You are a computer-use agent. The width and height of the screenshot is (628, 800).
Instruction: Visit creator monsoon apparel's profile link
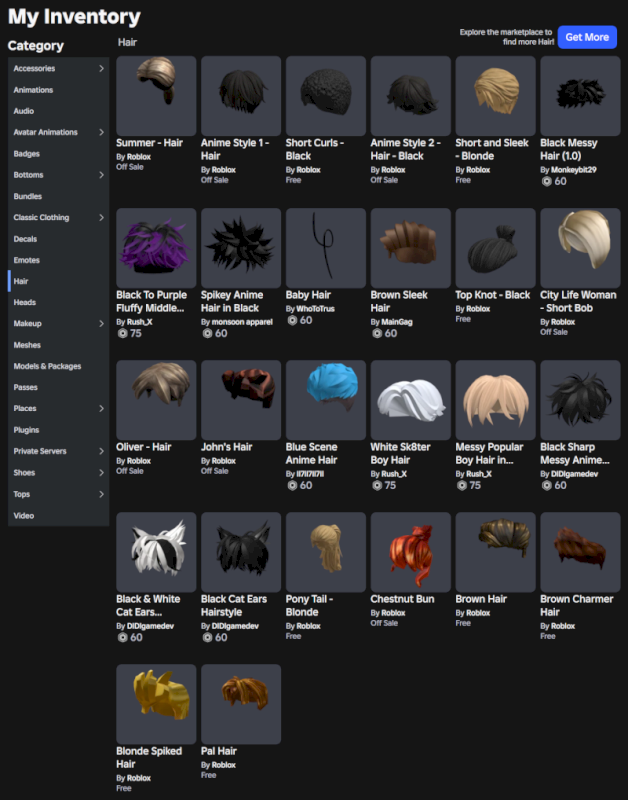click(242, 322)
